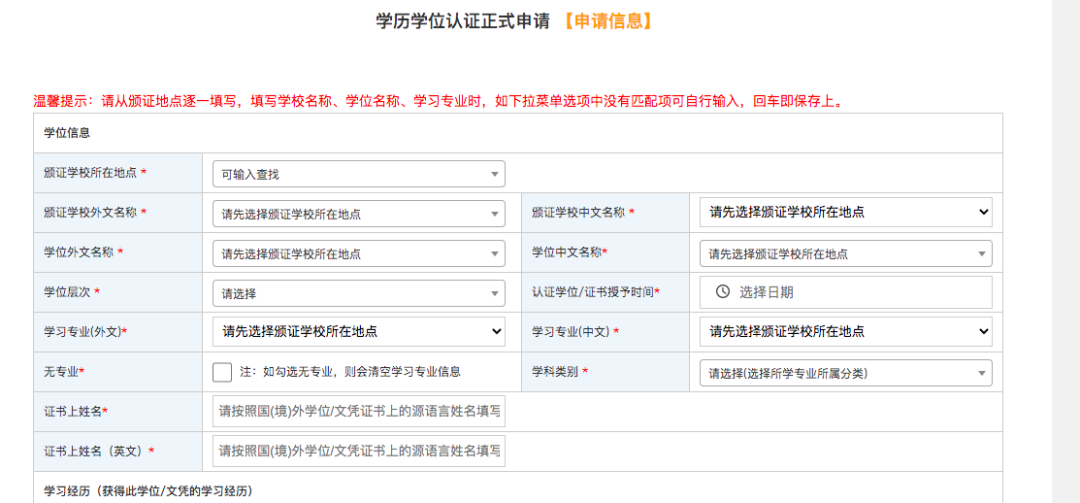Click the clock icon in the date field
Image resolution: width=1080 pixels, height=503 pixels.
[x=723, y=292]
